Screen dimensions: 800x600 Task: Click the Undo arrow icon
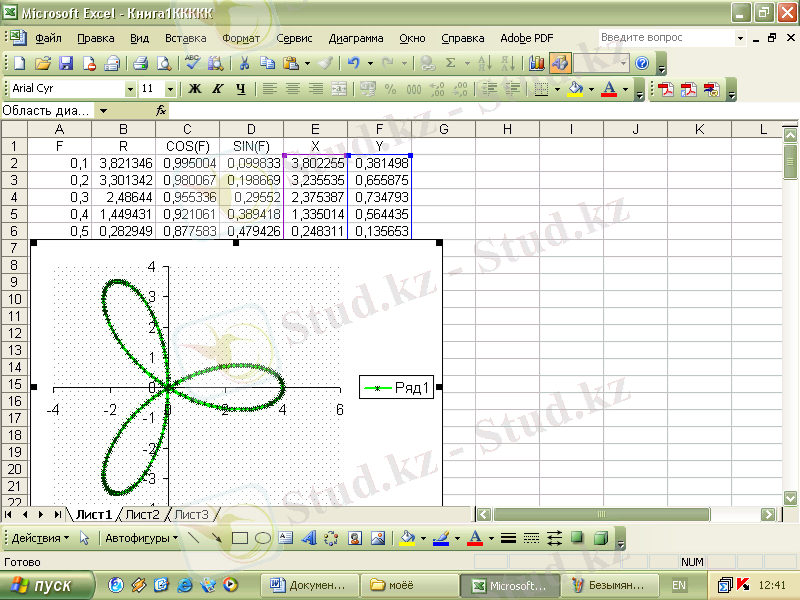coord(353,63)
